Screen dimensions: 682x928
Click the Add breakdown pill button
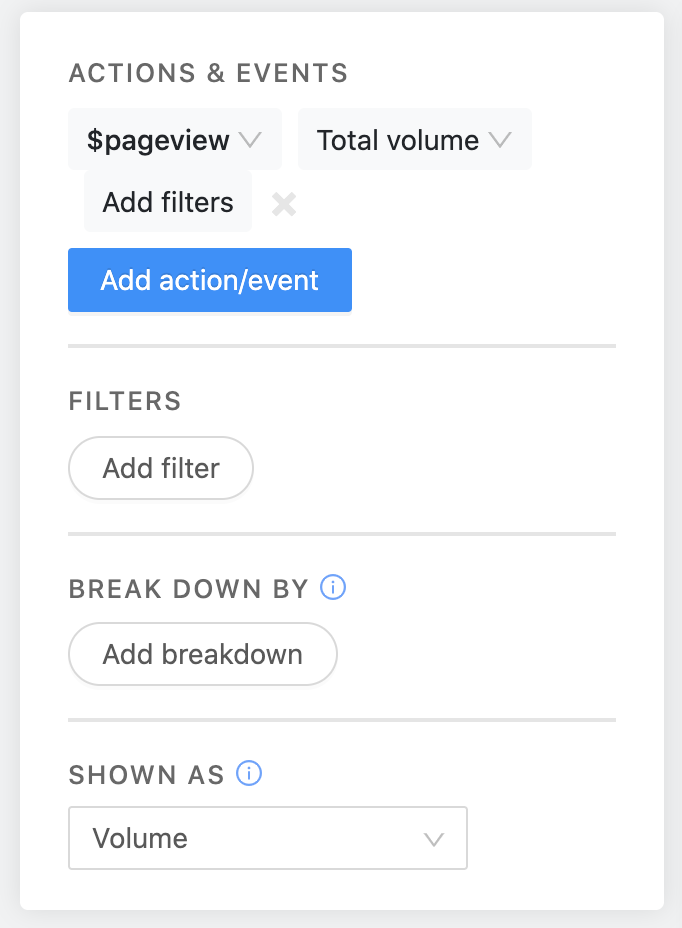point(202,653)
